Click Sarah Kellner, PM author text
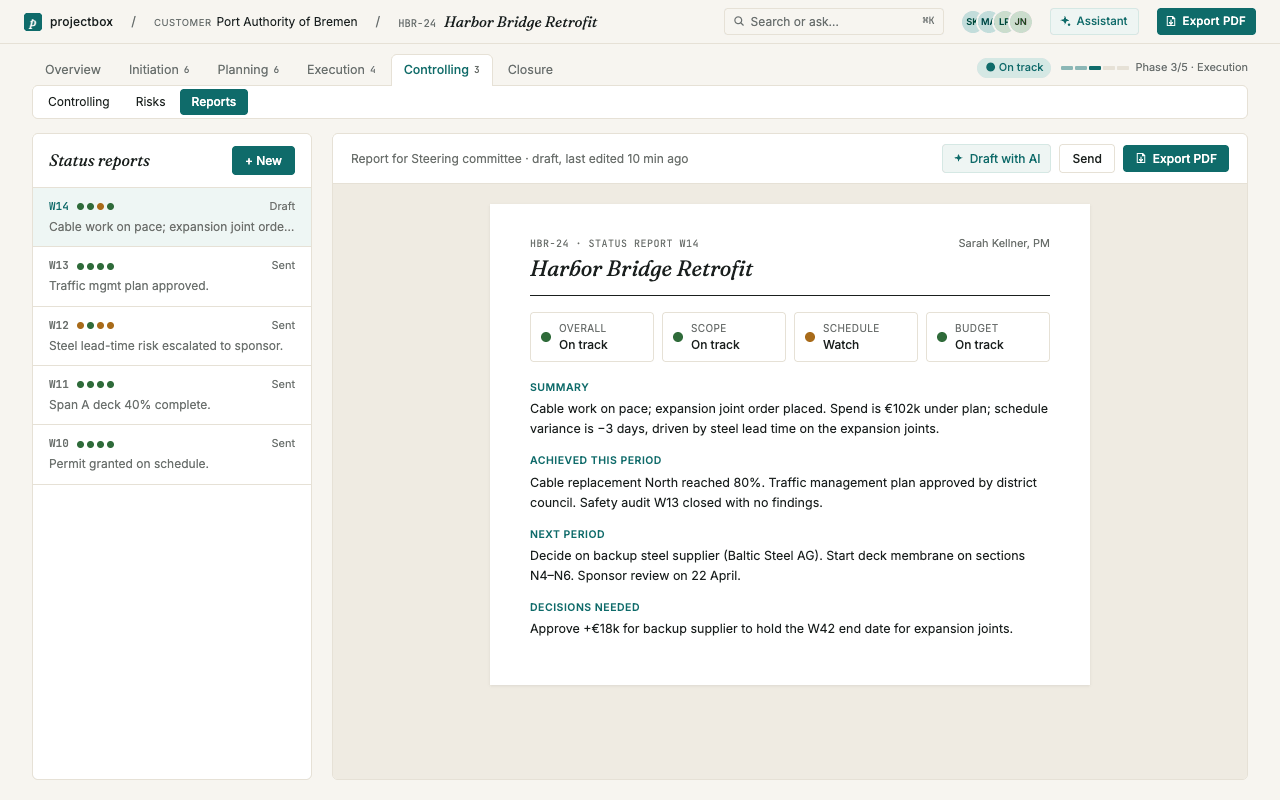The width and height of the screenshot is (1280, 800). click(x=1004, y=243)
